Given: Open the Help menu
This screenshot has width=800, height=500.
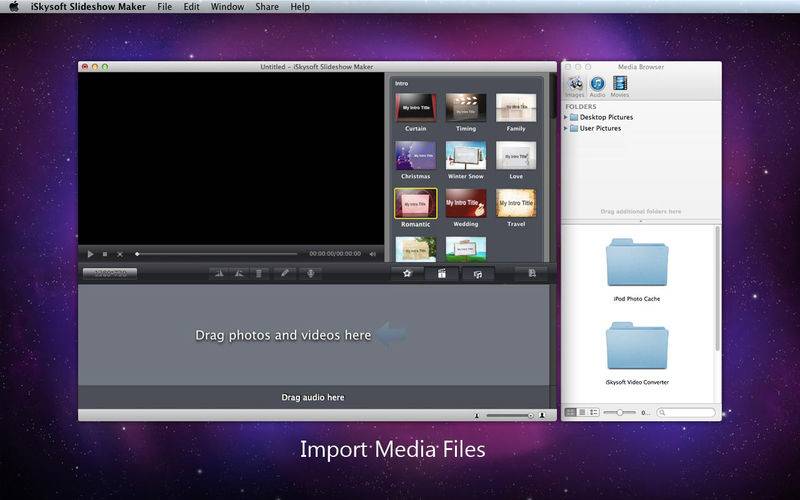Looking at the screenshot, I should [x=300, y=7].
